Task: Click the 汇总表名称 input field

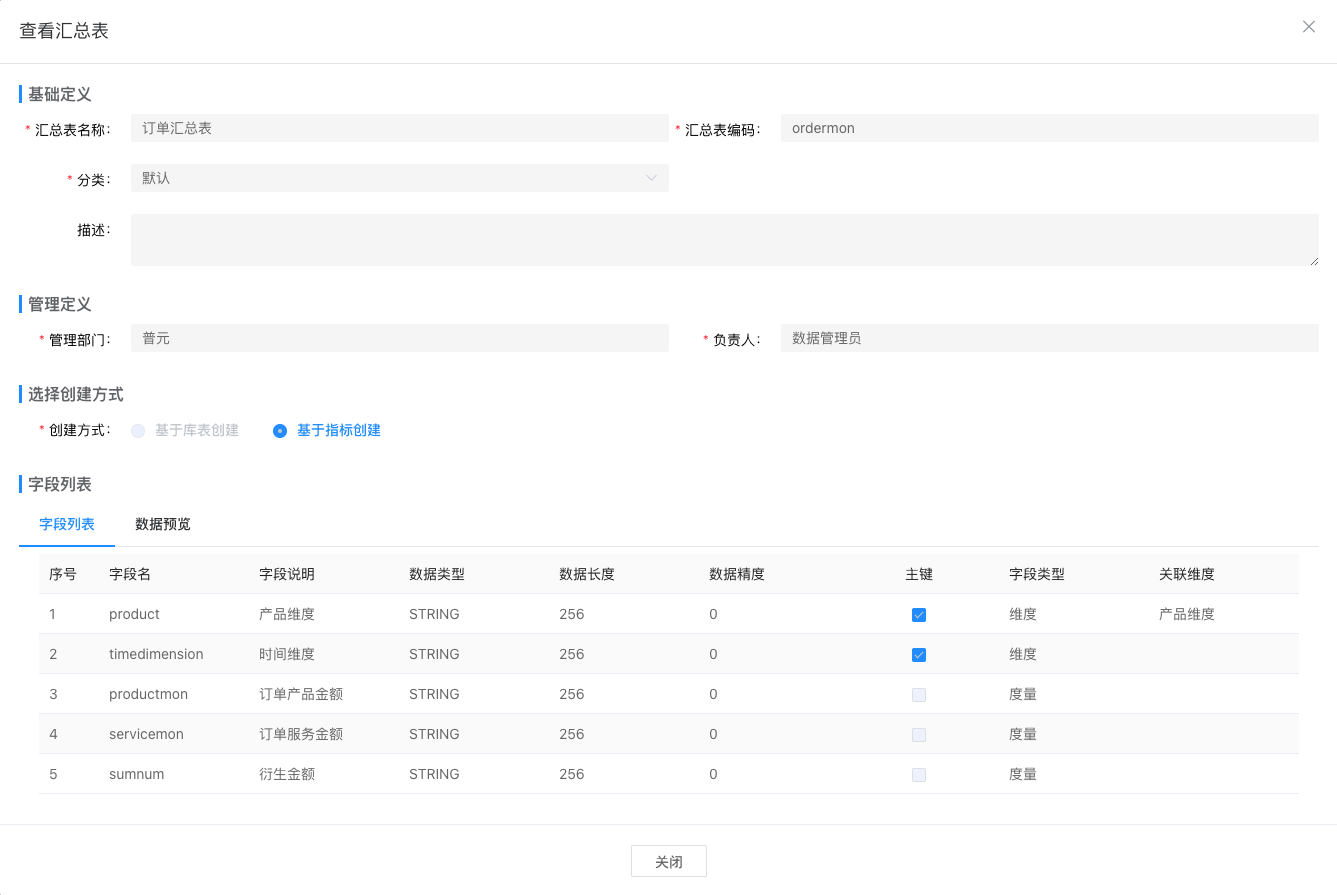Action: coord(399,128)
